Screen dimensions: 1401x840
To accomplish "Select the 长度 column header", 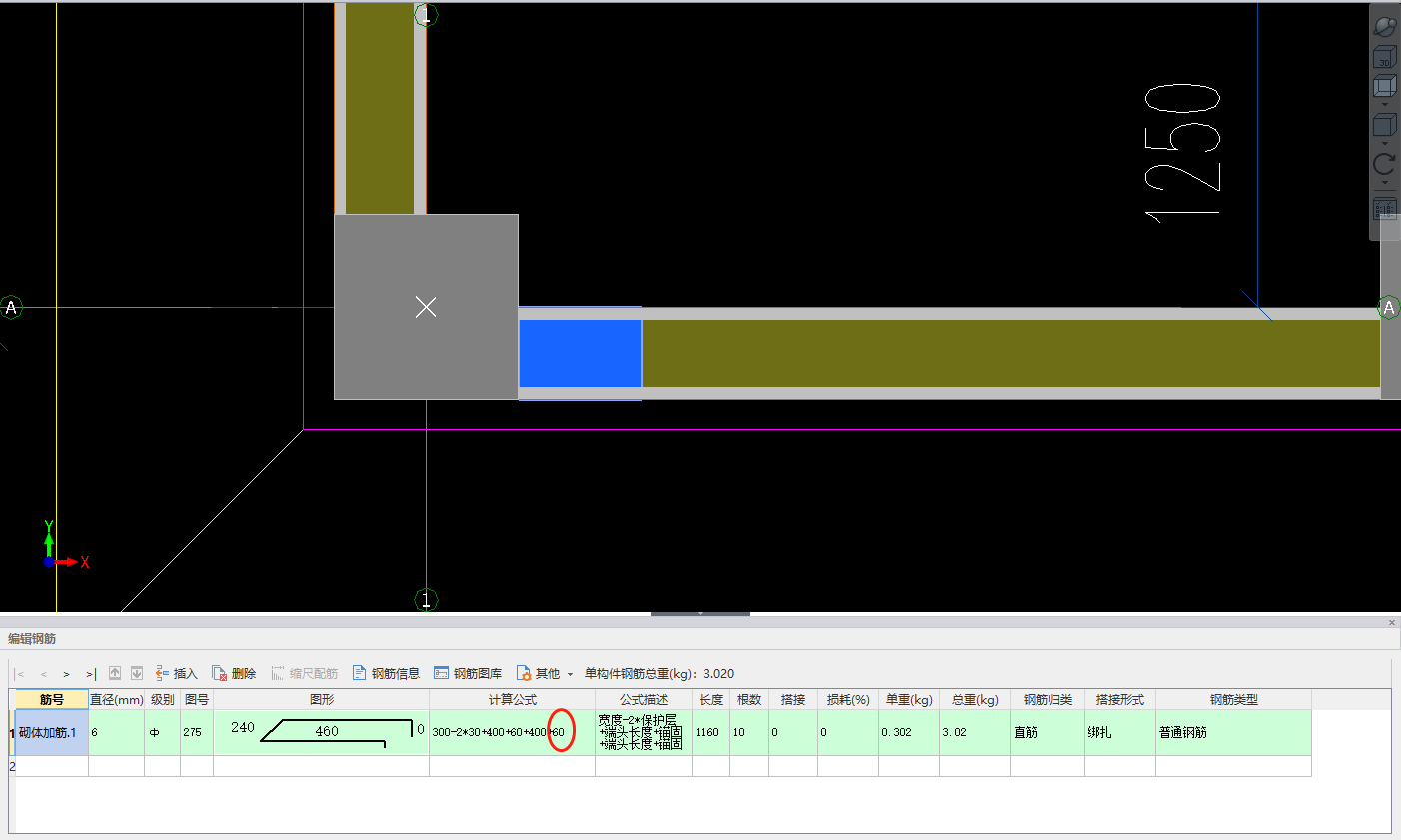I will tap(711, 700).
